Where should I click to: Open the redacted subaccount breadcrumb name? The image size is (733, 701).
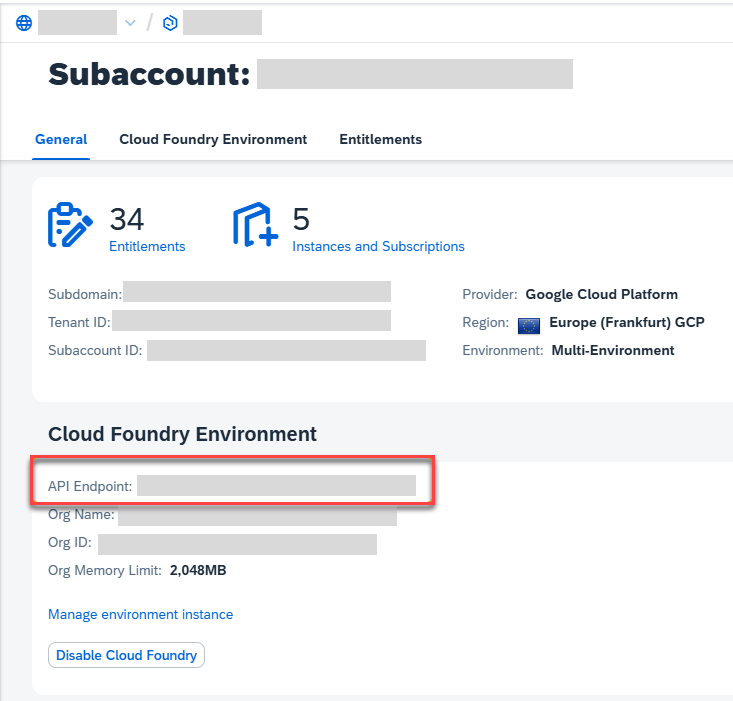[222, 22]
